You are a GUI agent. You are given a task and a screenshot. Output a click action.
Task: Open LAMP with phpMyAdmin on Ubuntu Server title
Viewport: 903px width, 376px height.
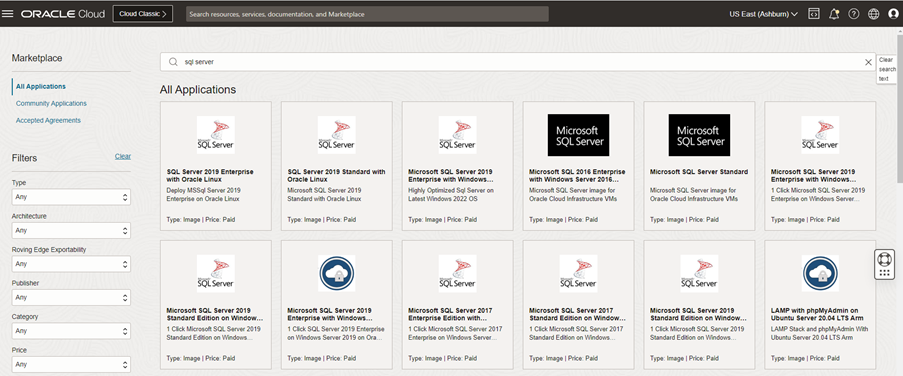[817, 314]
